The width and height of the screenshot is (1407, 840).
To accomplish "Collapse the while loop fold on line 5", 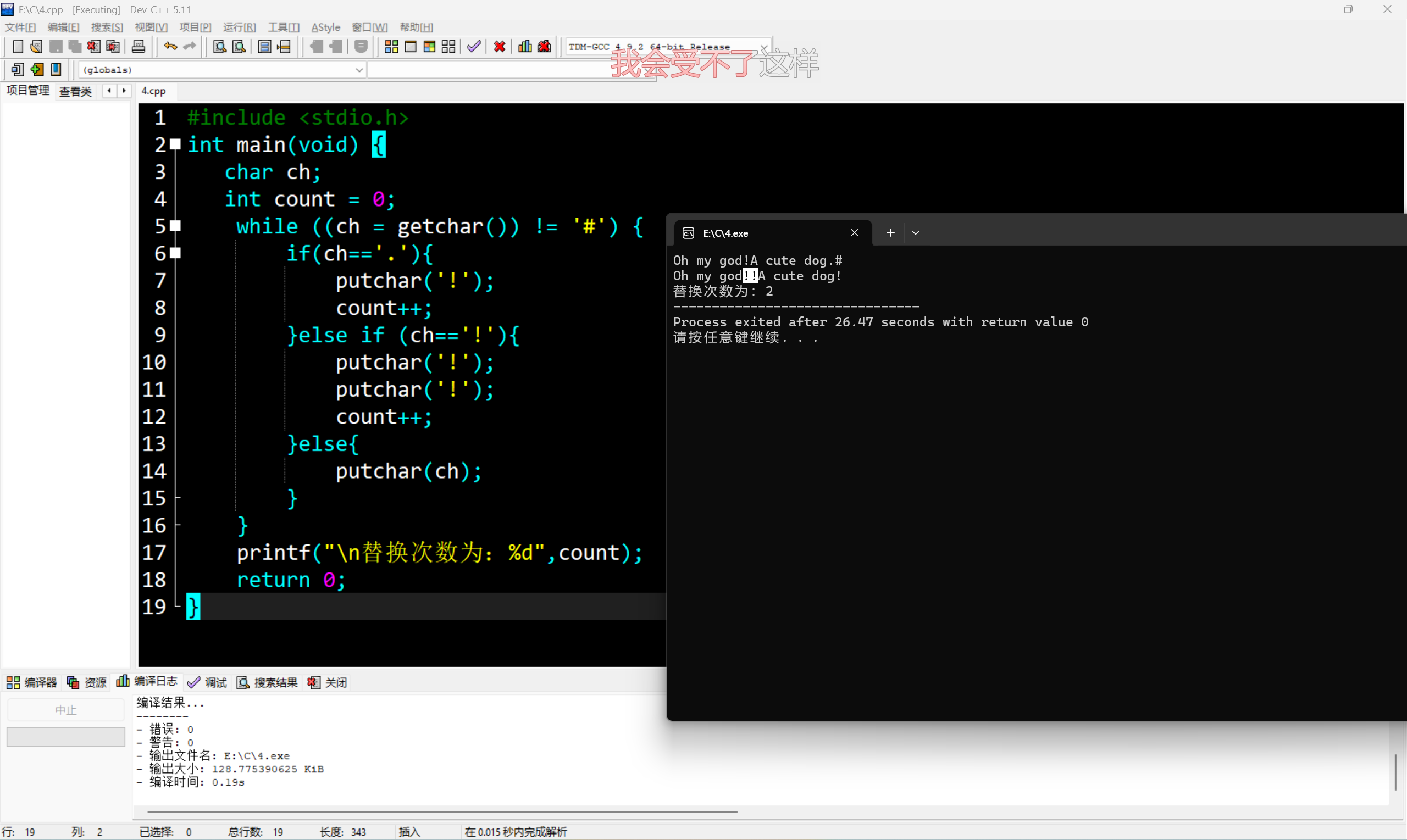I will 175,226.
